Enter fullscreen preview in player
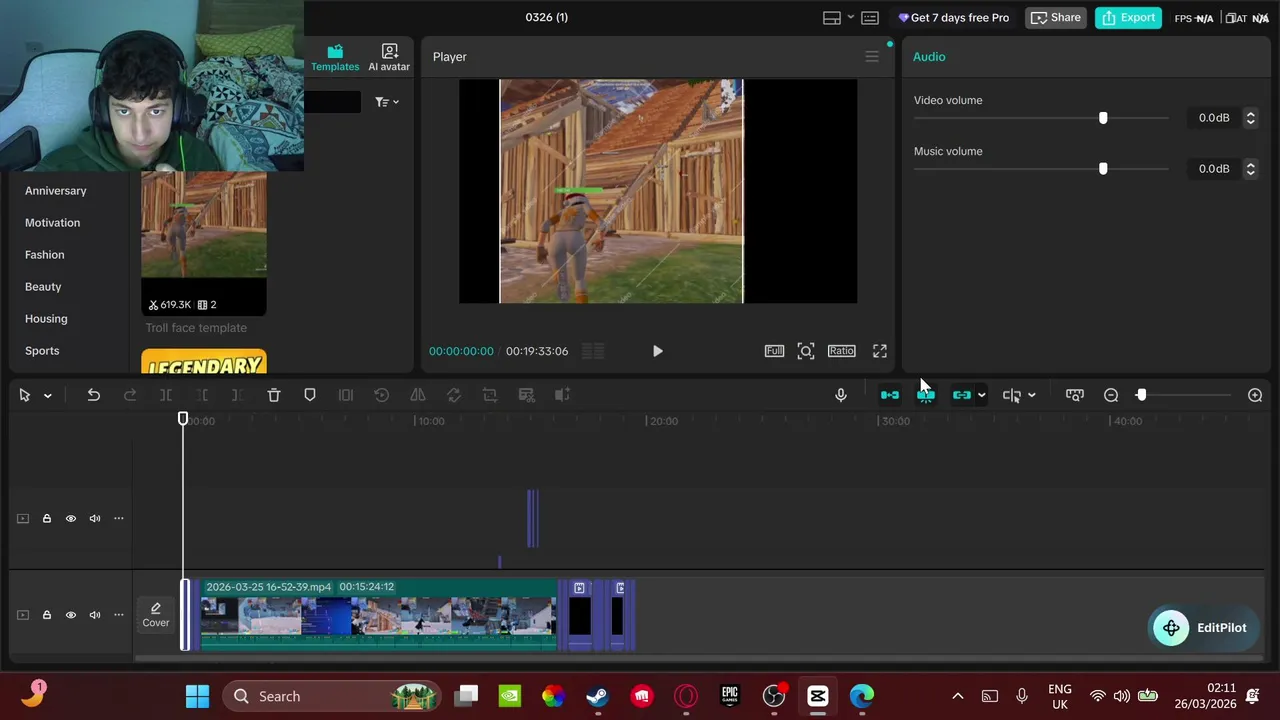The image size is (1280, 720). coord(880,351)
